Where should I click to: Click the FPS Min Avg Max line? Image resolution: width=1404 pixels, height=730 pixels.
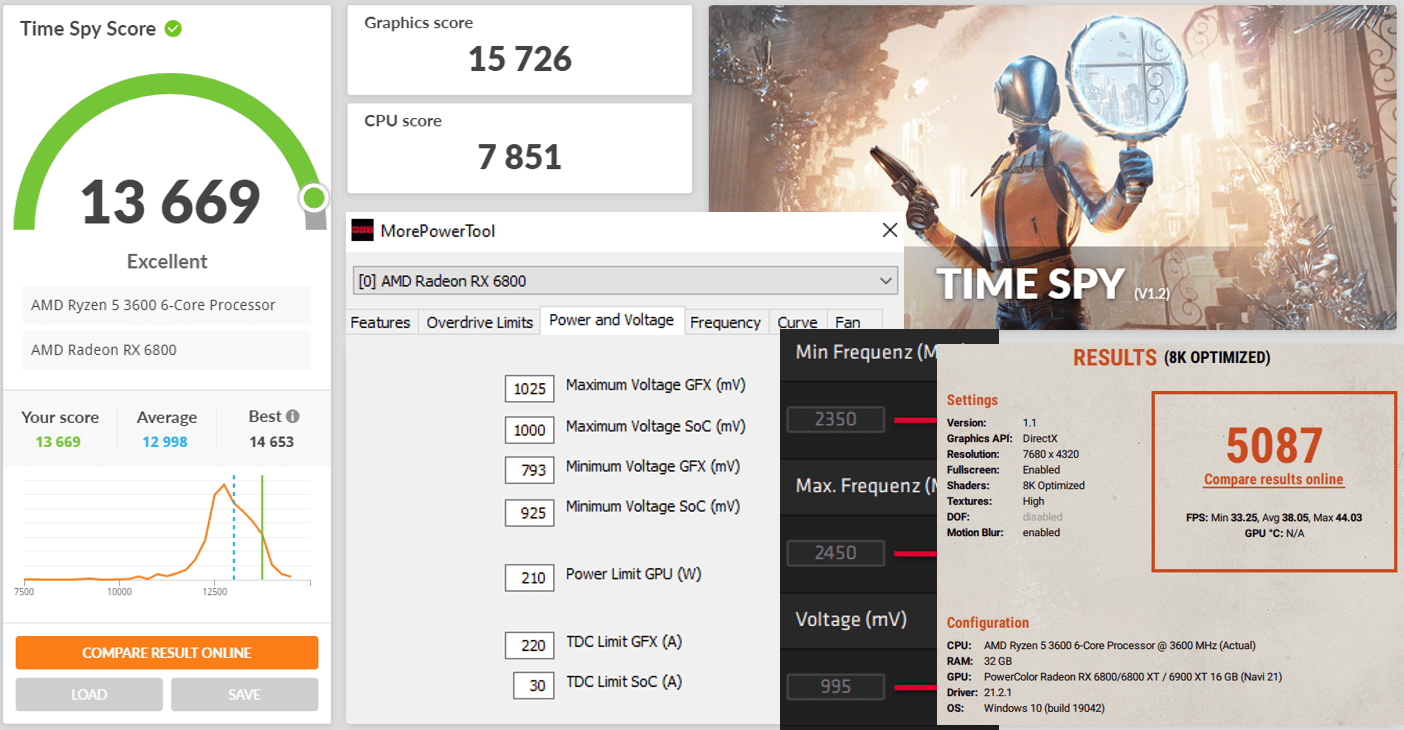(1274, 517)
